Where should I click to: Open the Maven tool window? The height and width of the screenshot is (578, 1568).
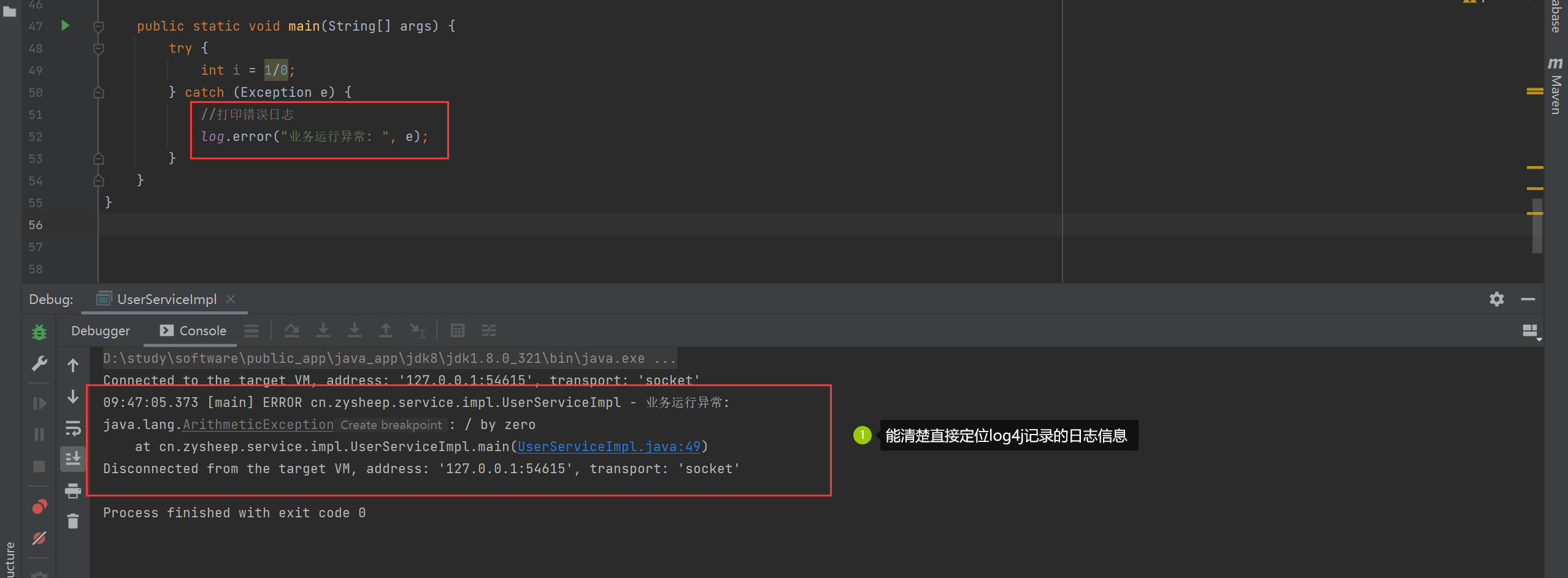(1556, 86)
